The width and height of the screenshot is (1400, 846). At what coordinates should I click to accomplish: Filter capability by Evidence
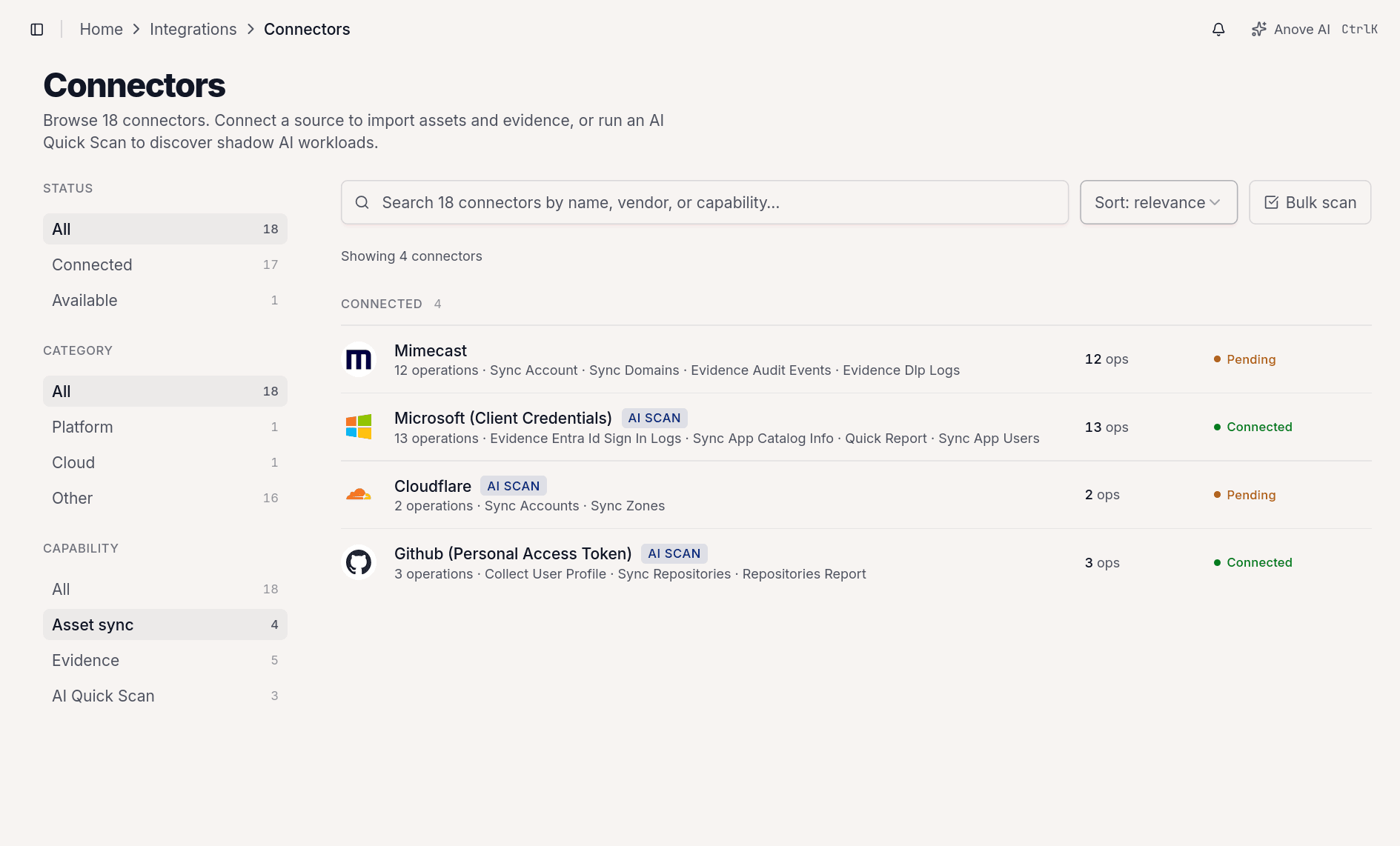pyautogui.click(x=165, y=660)
